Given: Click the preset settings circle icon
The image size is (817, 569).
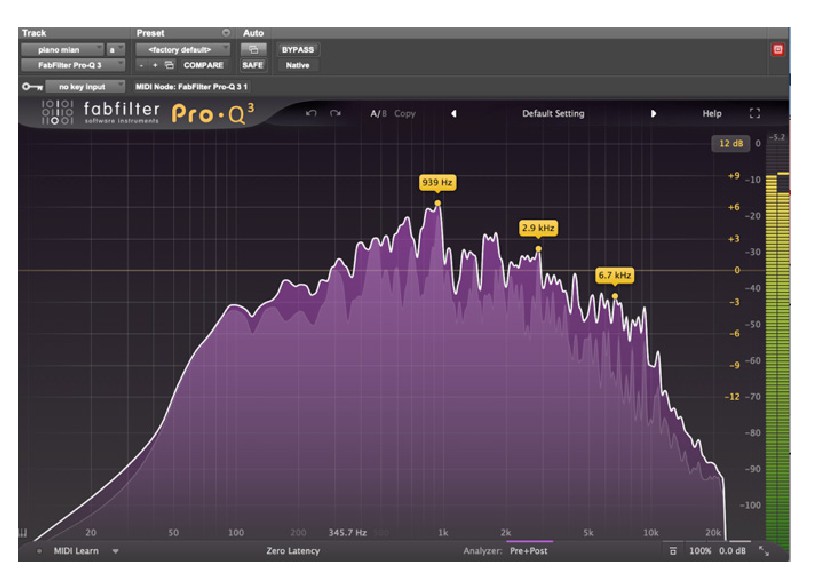Looking at the screenshot, I should point(226,33).
